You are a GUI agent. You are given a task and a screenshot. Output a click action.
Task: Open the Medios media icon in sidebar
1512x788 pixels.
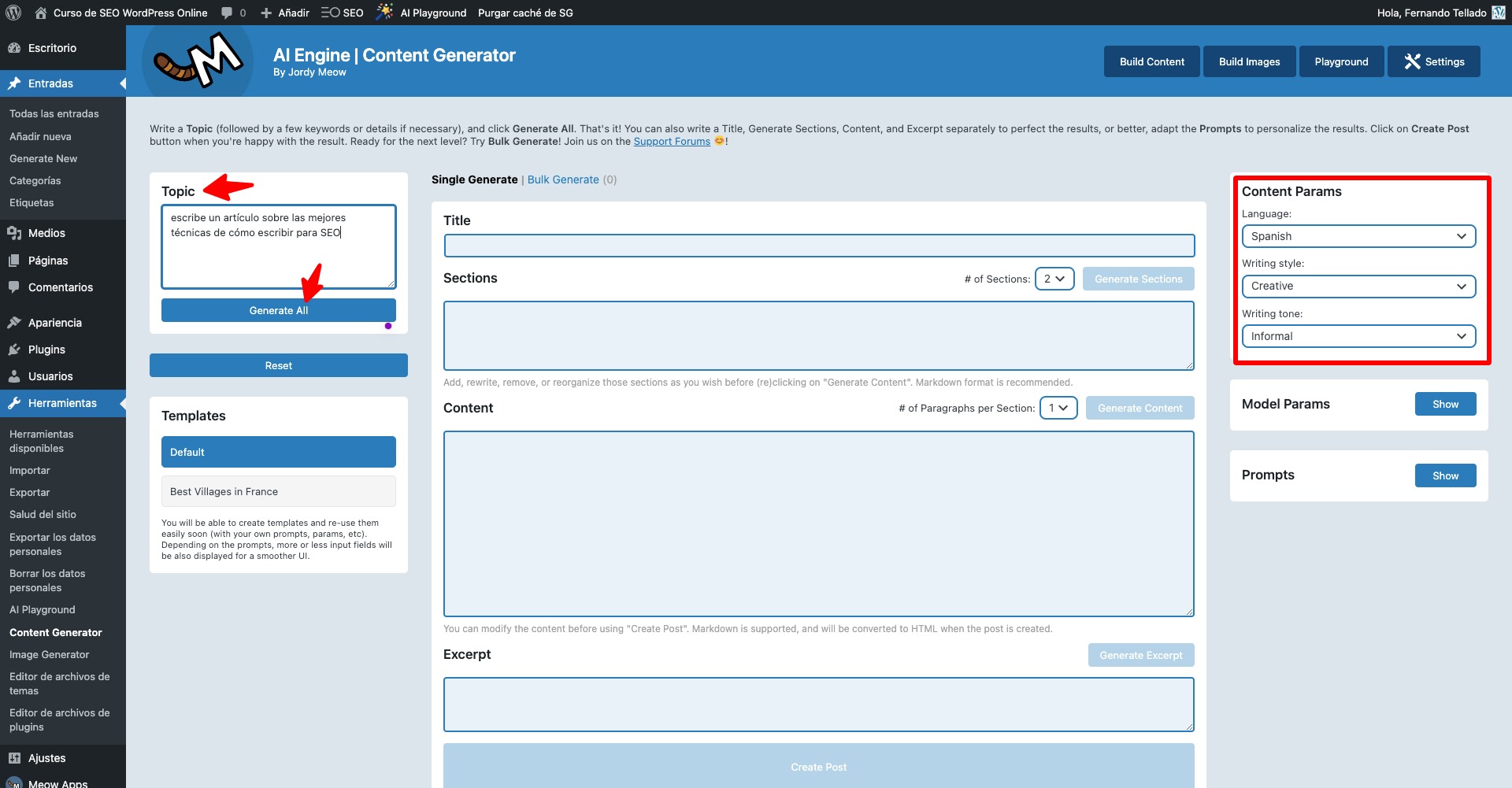click(14, 233)
